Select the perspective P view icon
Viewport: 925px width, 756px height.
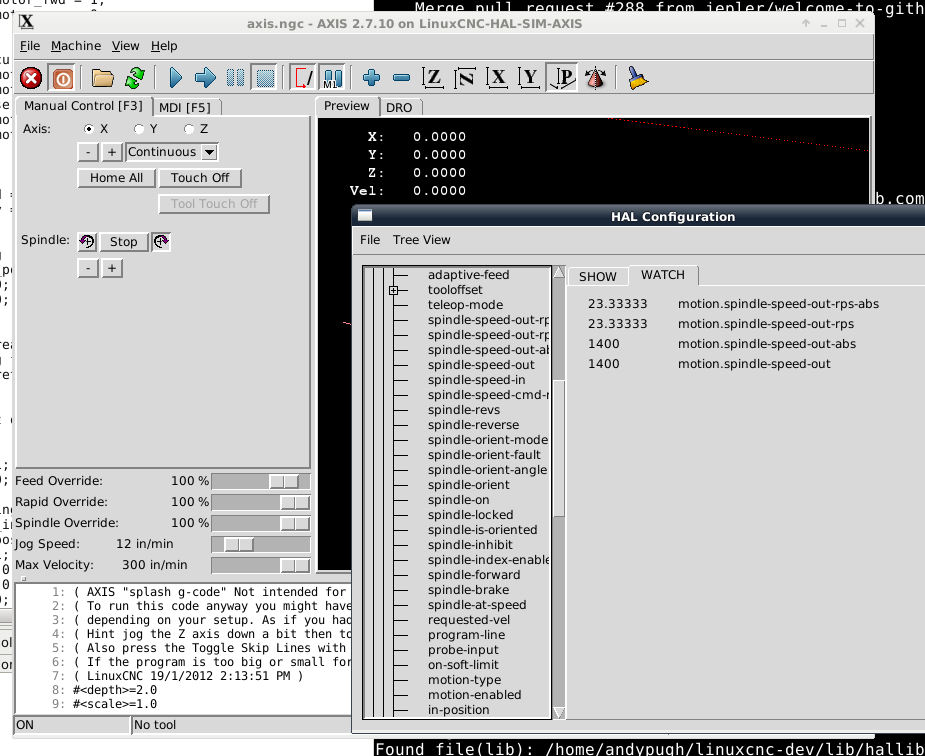(x=562, y=78)
